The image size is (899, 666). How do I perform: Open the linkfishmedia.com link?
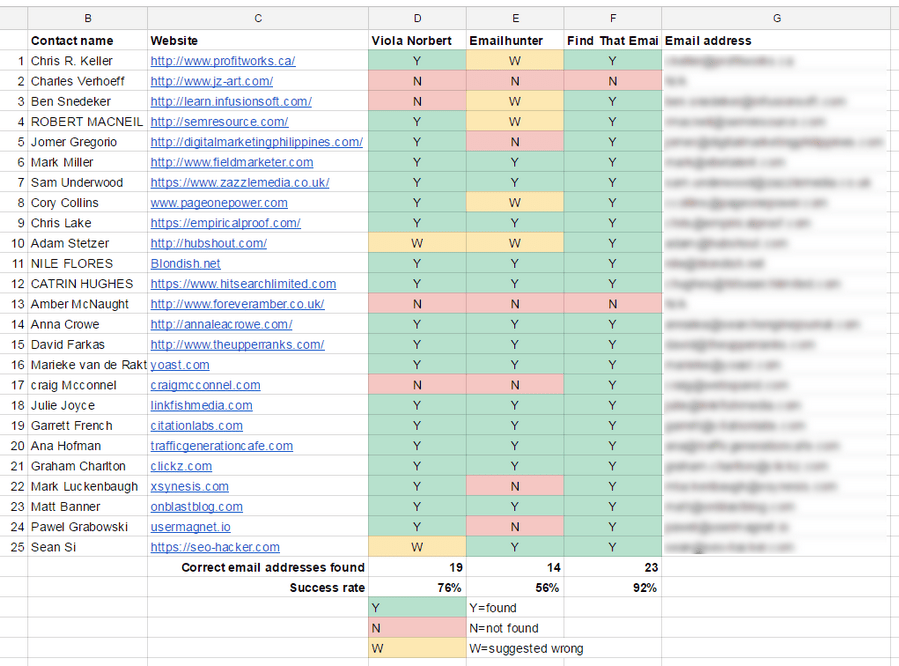201,405
